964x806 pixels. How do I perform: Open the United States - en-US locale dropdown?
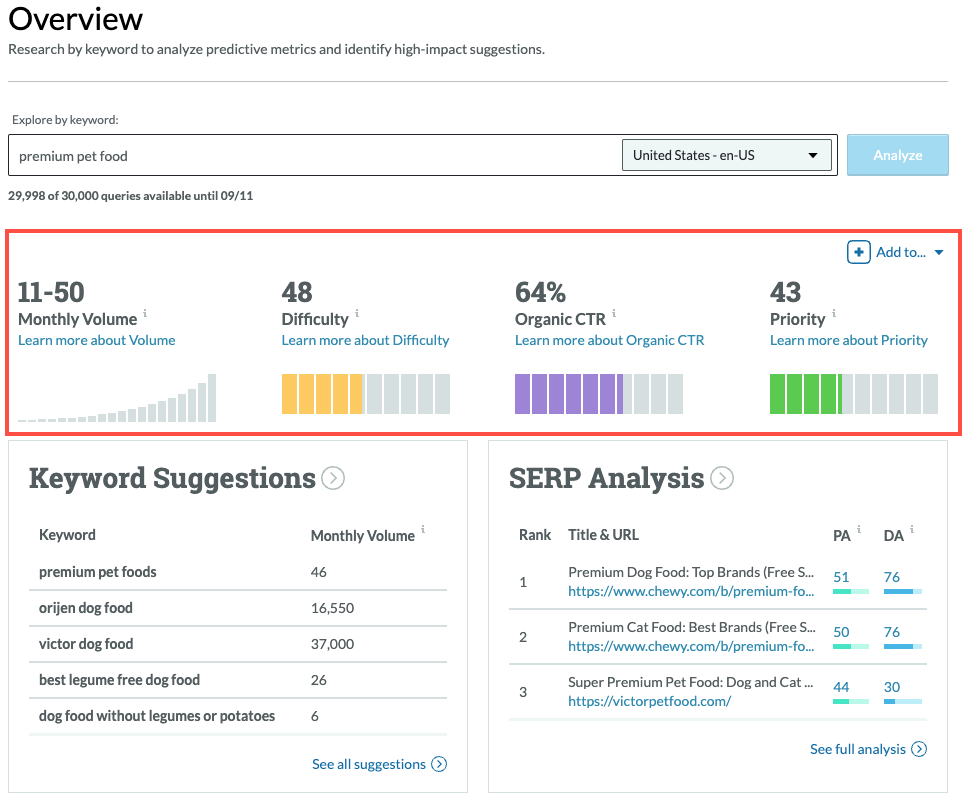coord(728,154)
